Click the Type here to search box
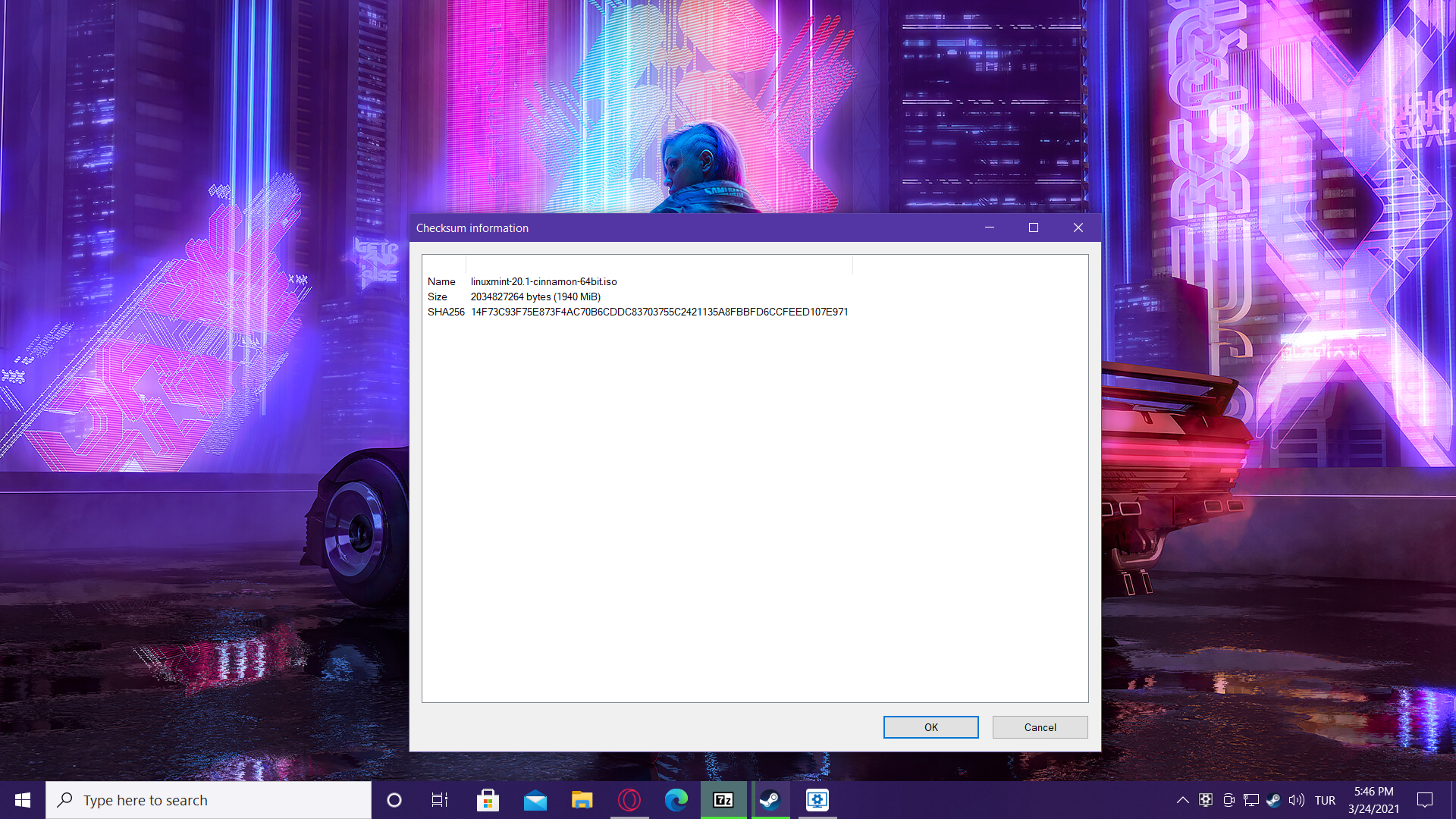1456x819 pixels. coord(209,800)
